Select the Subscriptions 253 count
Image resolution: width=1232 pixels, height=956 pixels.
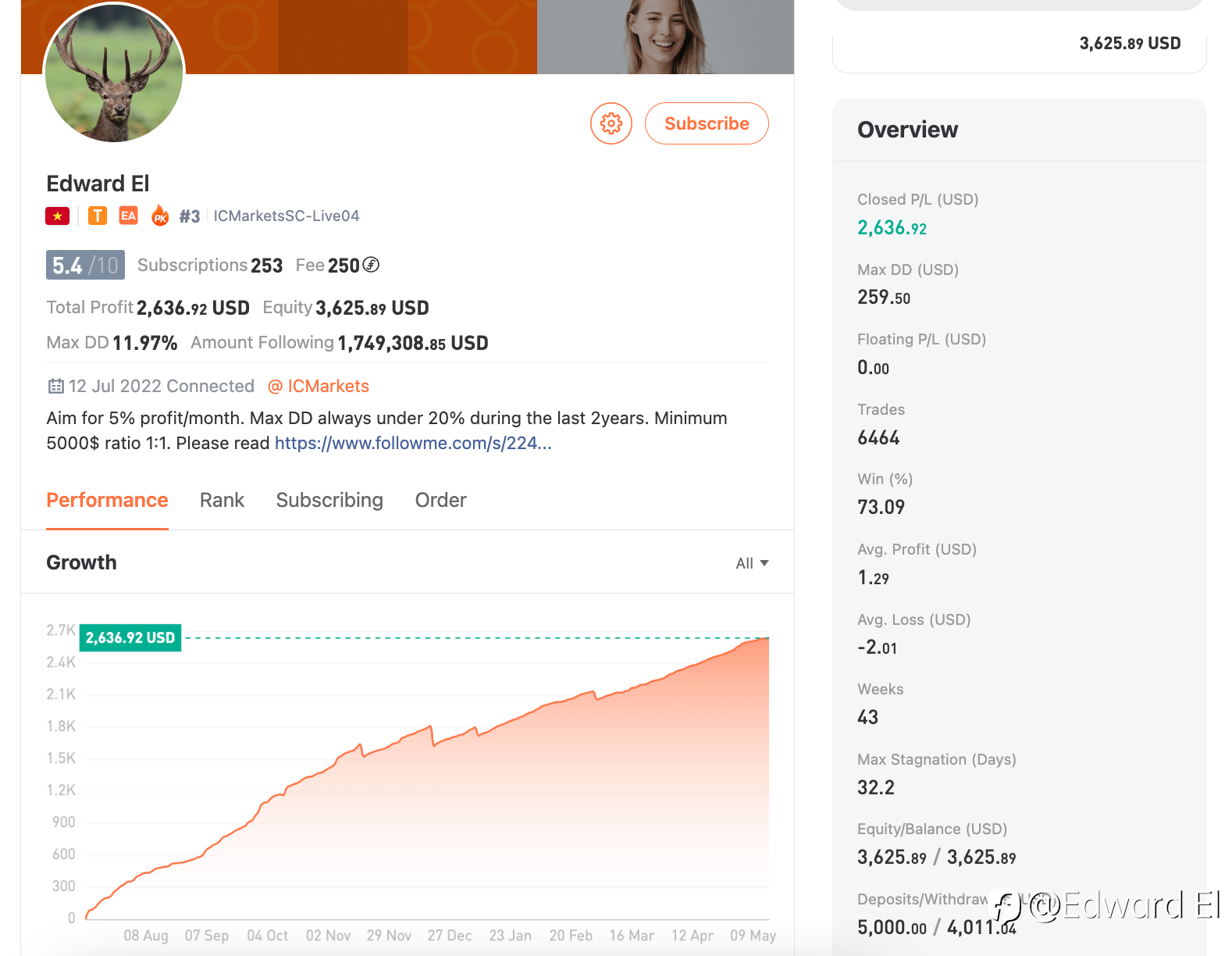(x=210, y=266)
